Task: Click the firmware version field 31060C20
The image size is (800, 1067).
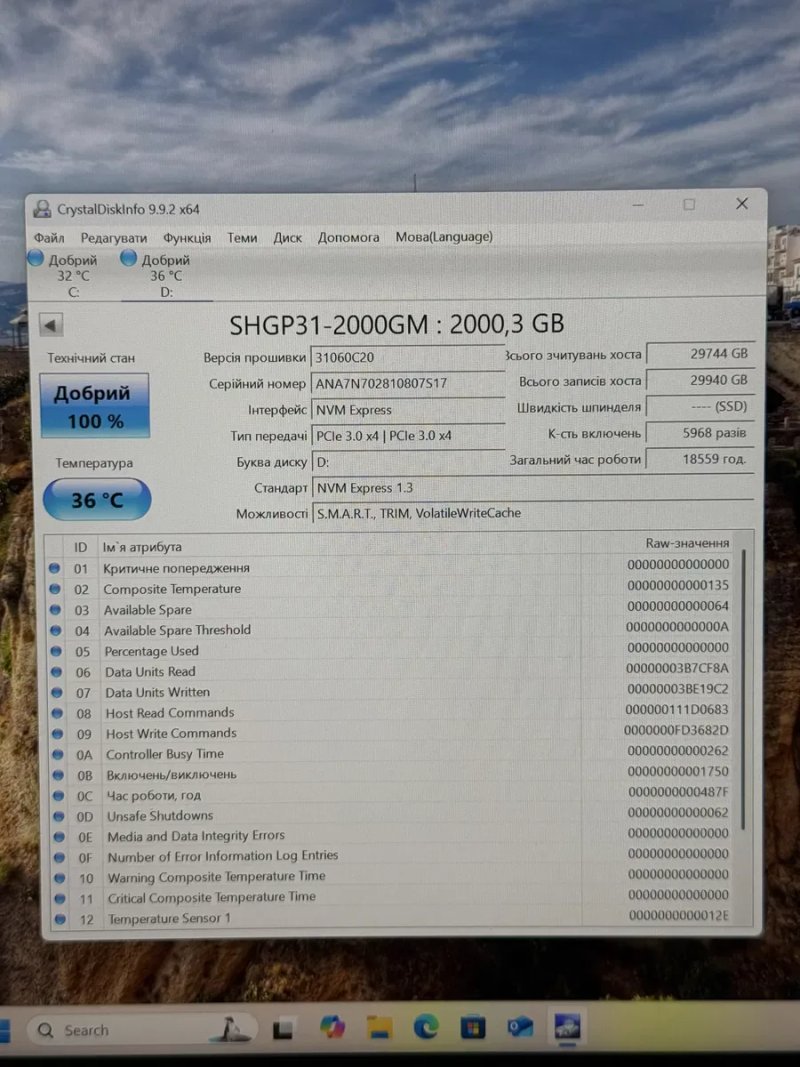Action: (407, 357)
